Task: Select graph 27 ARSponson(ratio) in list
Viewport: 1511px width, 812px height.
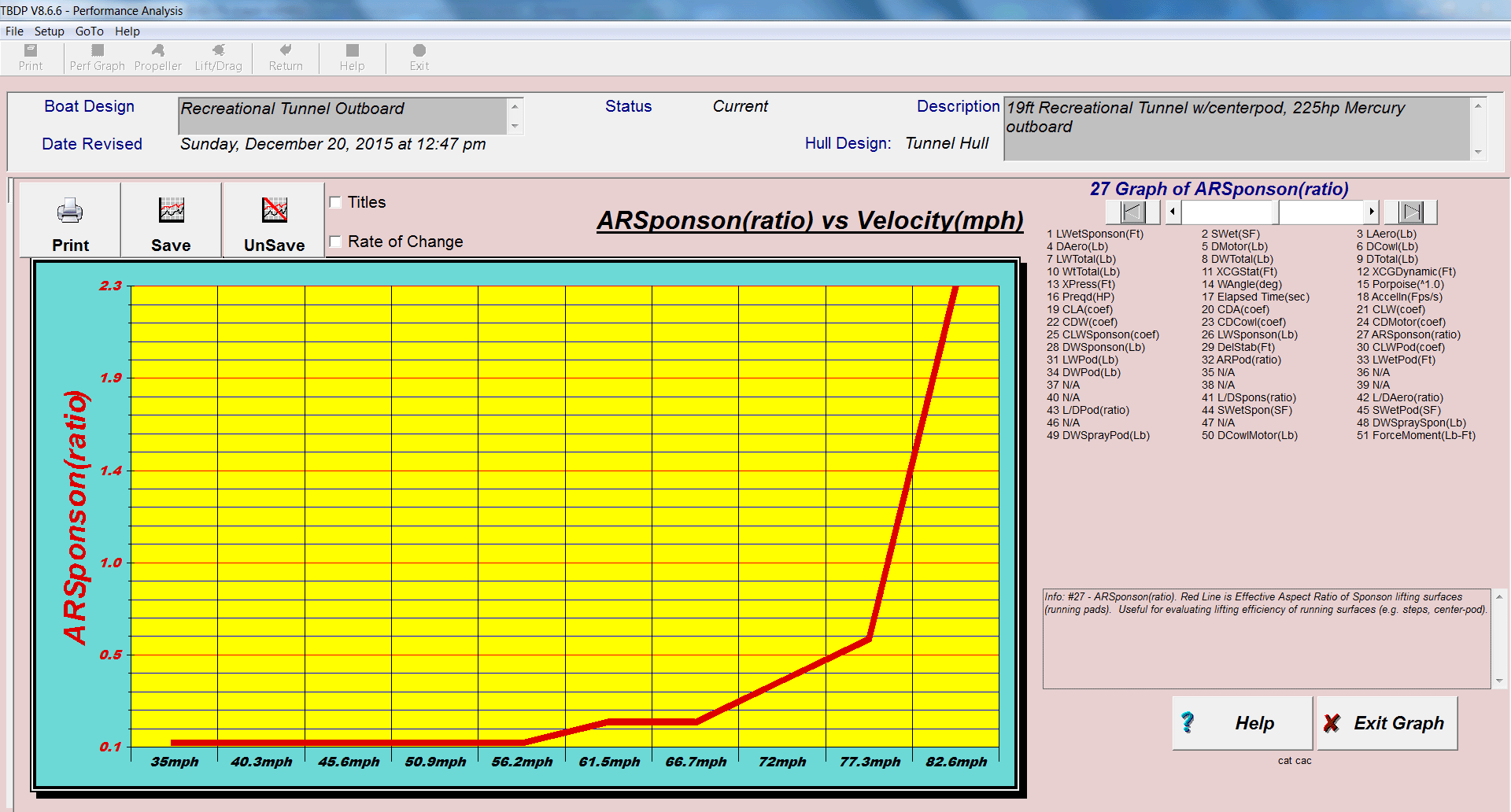Action: pos(1408,334)
